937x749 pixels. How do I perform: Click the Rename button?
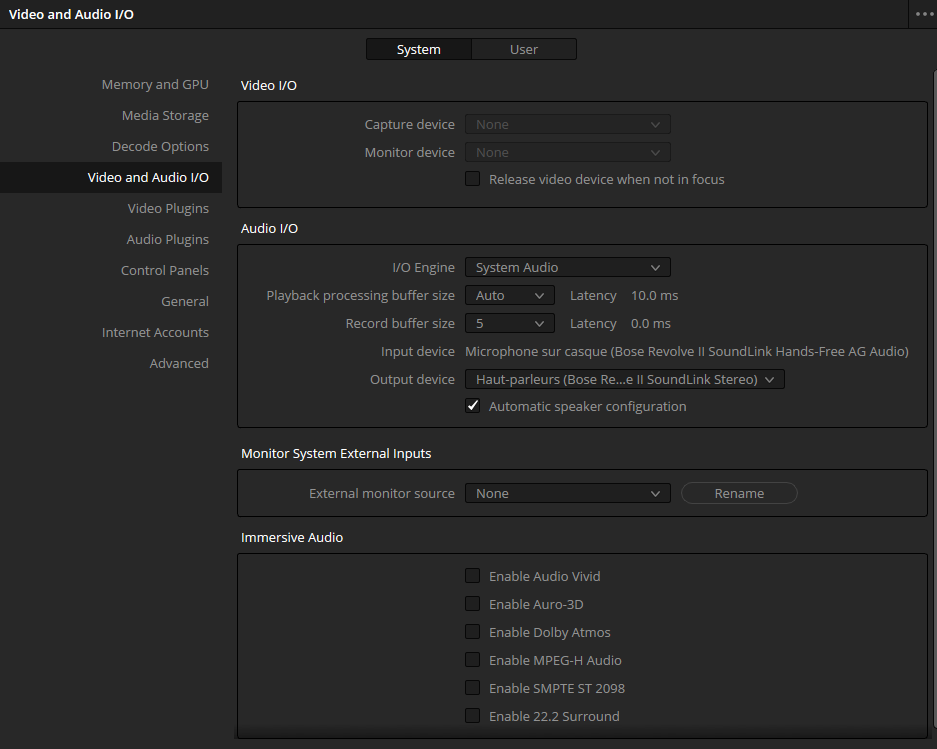click(739, 494)
